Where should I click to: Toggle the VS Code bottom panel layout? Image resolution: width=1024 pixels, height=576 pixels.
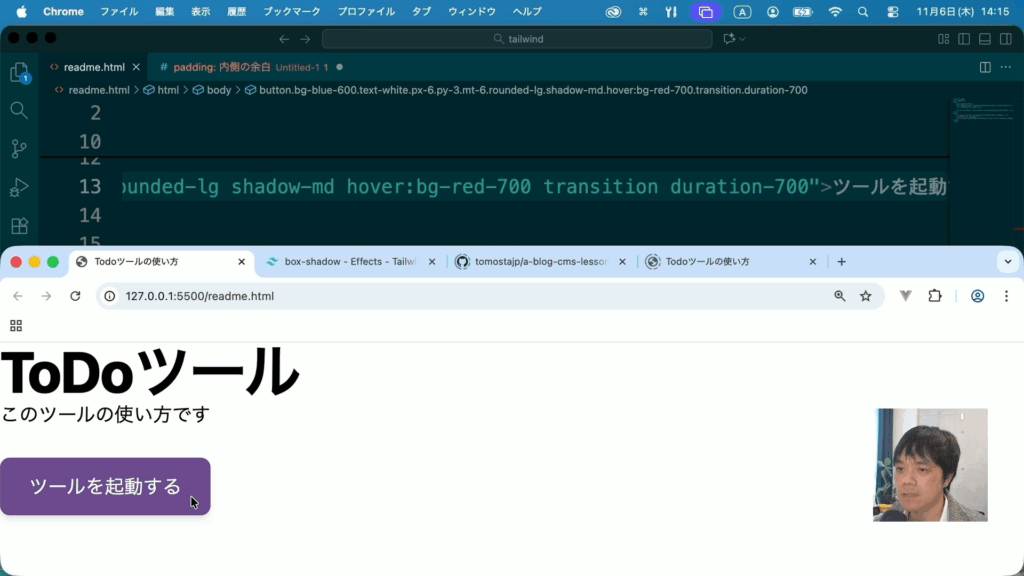[984, 39]
